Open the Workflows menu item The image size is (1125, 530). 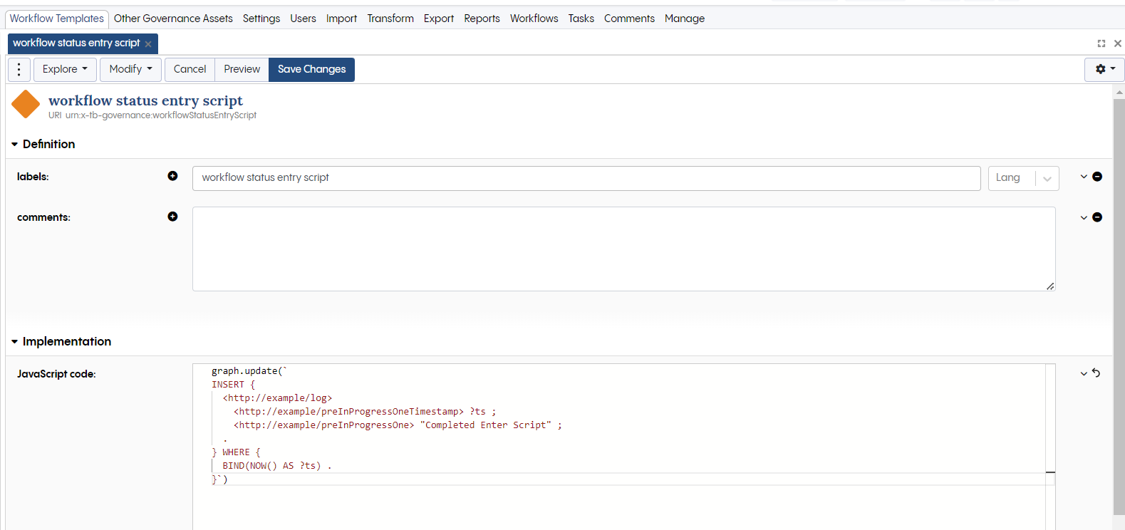point(534,18)
